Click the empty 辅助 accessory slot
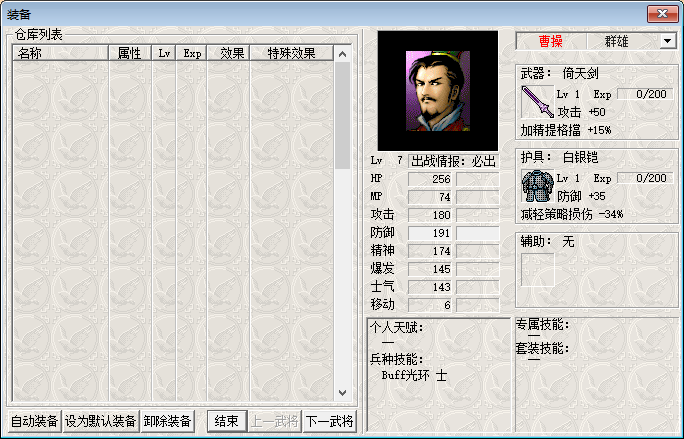 pyautogui.click(x=537, y=270)
